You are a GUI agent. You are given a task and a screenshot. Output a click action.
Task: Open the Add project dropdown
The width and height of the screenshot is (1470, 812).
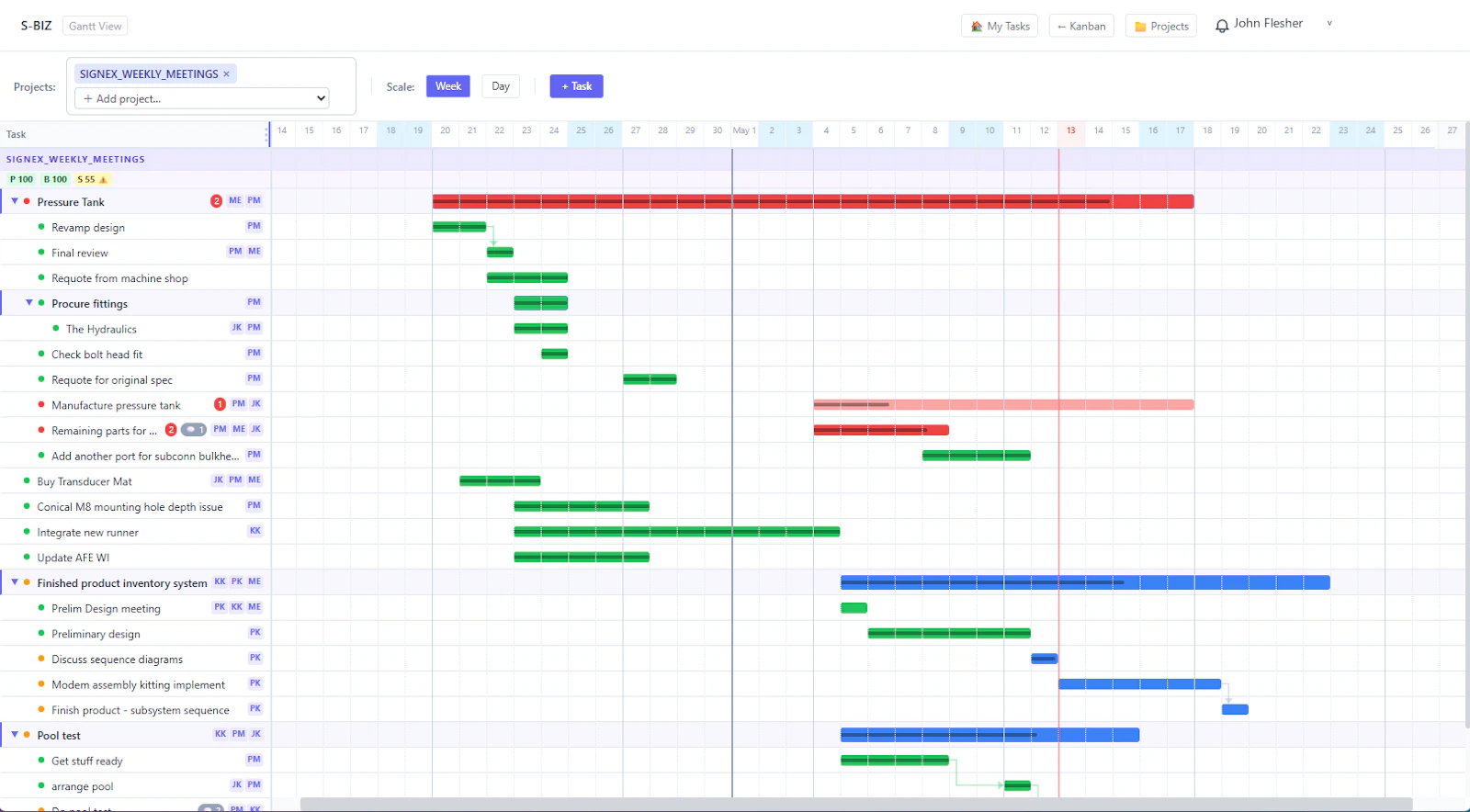(x=201, y=98)
